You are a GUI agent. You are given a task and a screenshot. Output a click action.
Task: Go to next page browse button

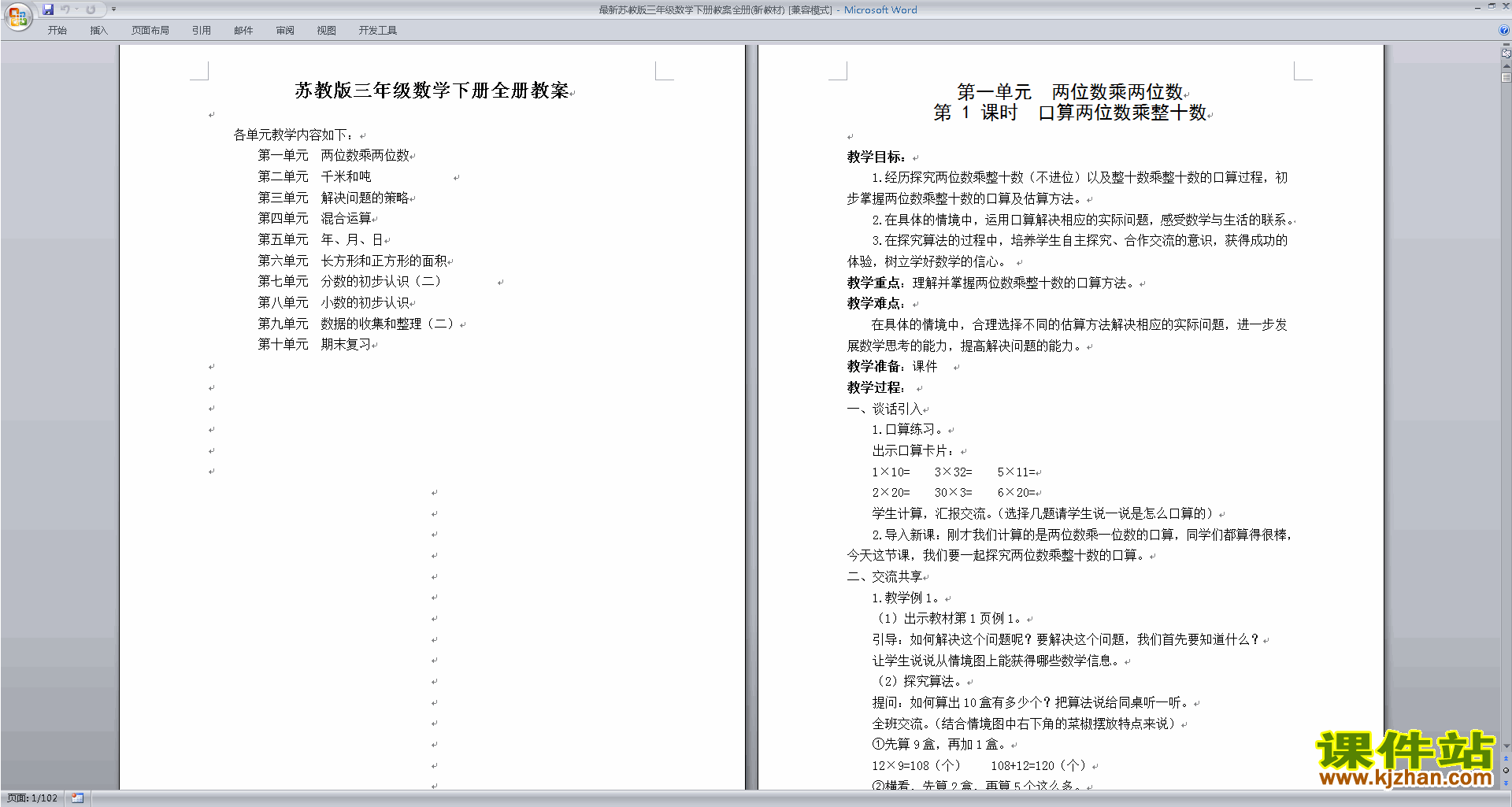pyautogui.click(x=1506, y=782)
